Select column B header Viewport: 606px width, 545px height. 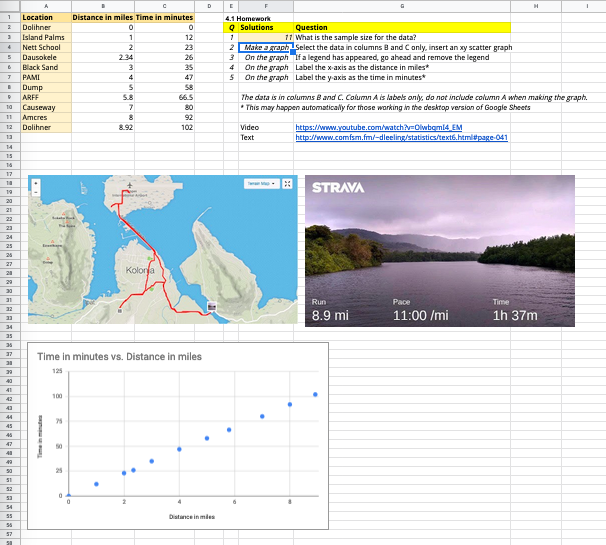[103, 6]
